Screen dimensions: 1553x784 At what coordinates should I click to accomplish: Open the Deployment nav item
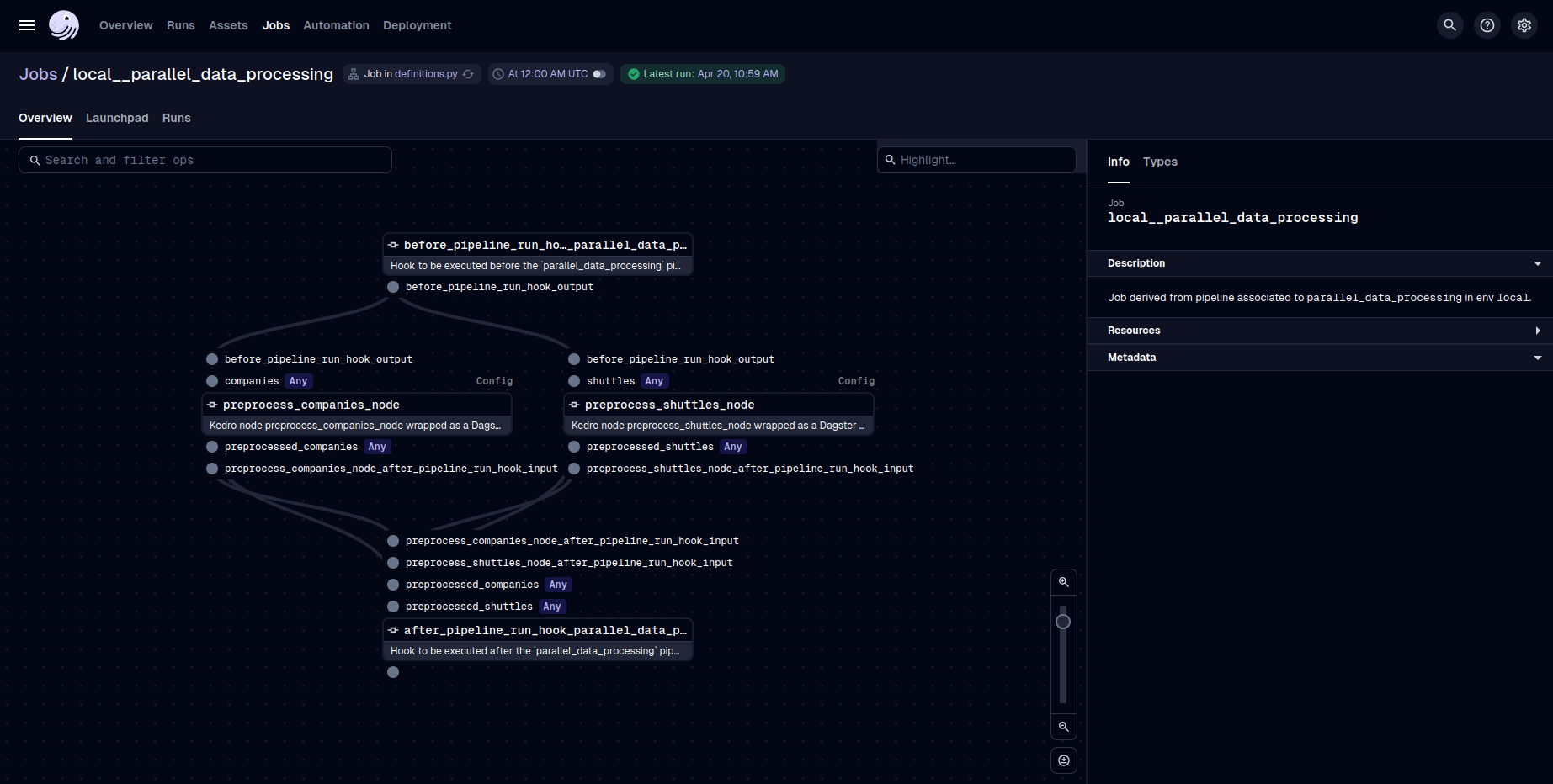(418, 25)
